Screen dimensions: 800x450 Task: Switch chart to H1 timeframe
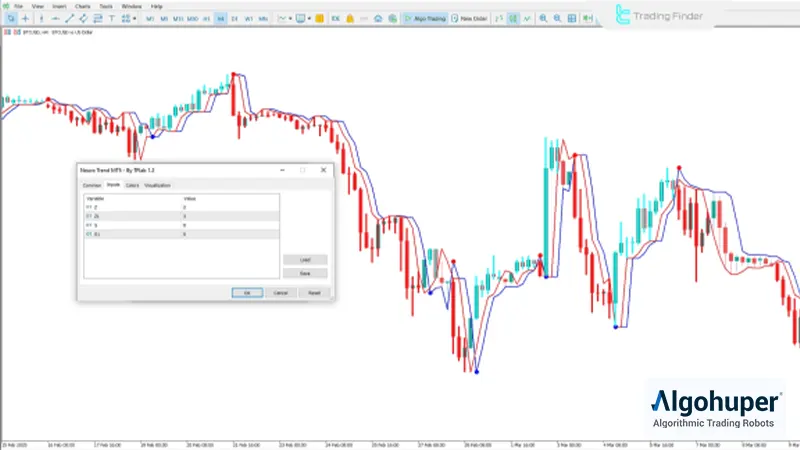pyautogui.click(x=207, y=19)
